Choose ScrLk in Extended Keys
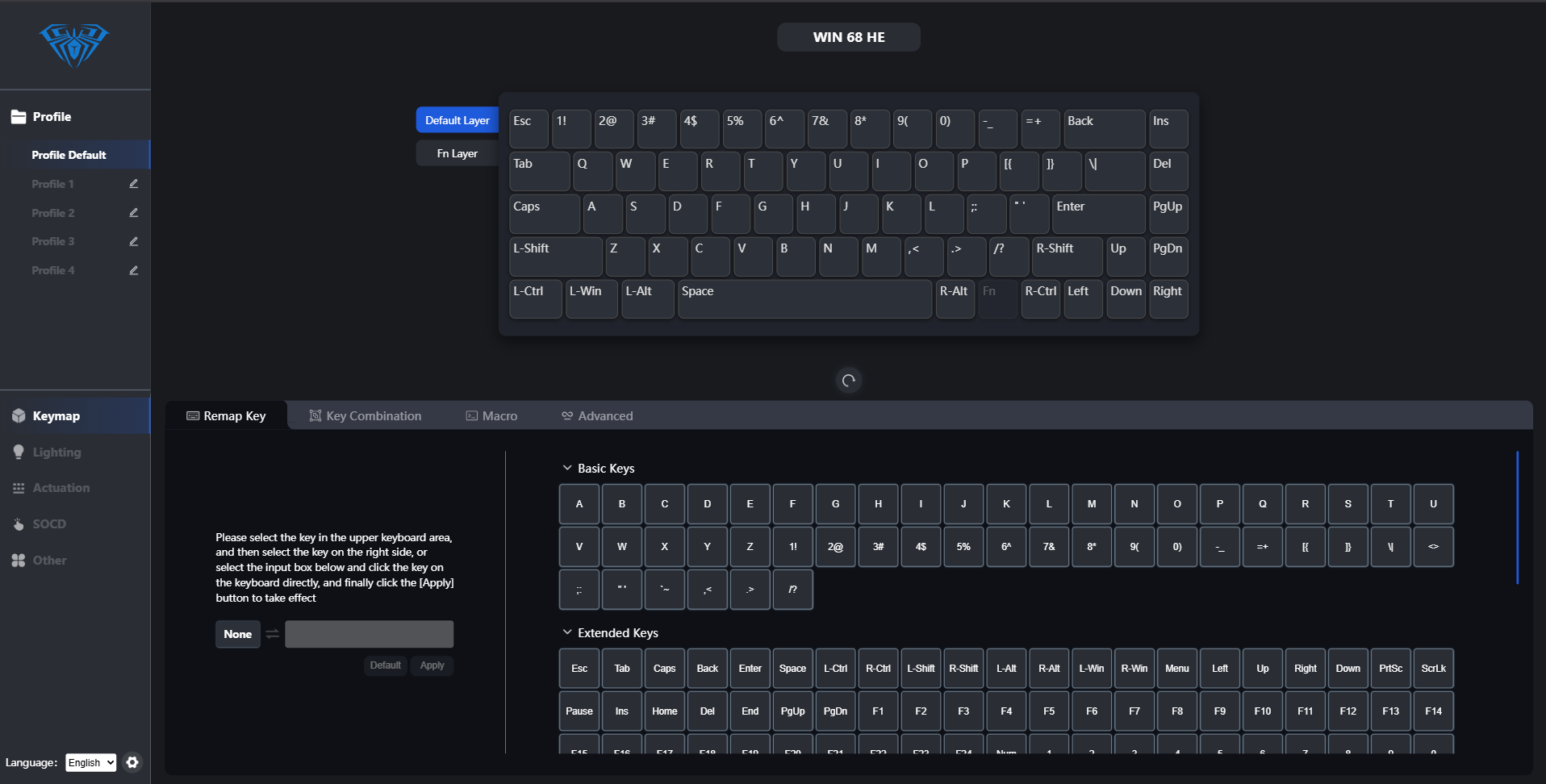1546x784 pixels. point(1434,669)
